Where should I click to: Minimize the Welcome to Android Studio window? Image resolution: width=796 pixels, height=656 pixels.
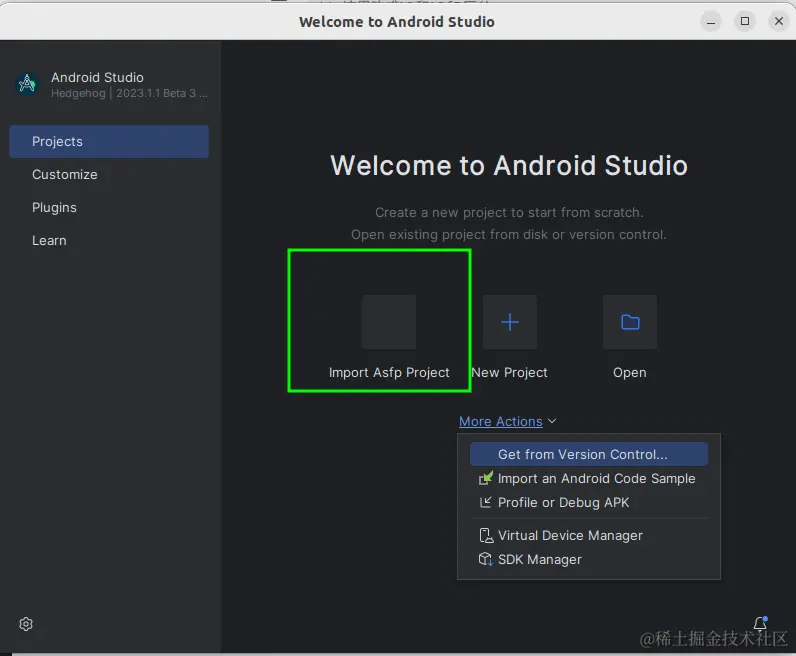[711, 21]
